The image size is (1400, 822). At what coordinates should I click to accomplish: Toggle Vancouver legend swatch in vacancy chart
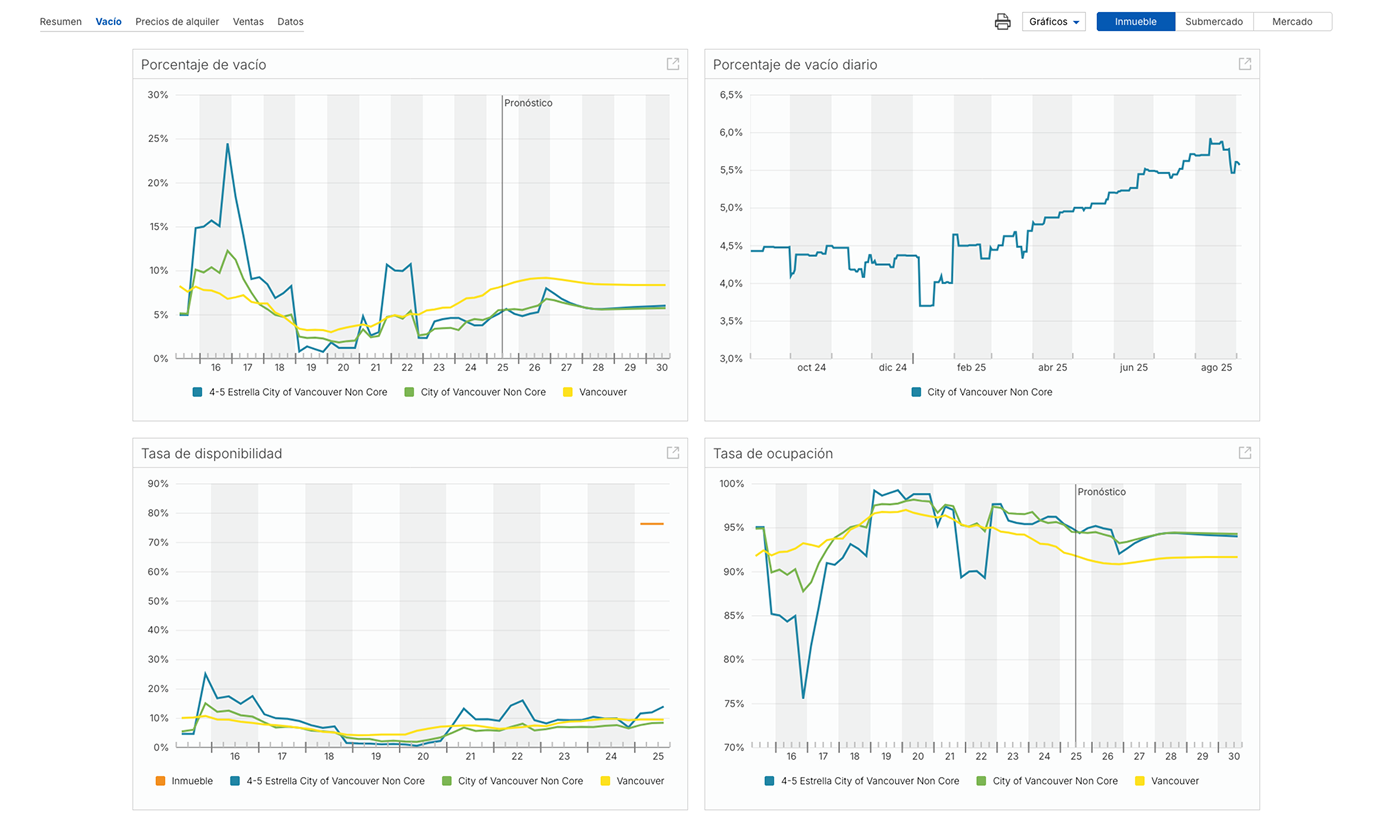click(568, 393)
